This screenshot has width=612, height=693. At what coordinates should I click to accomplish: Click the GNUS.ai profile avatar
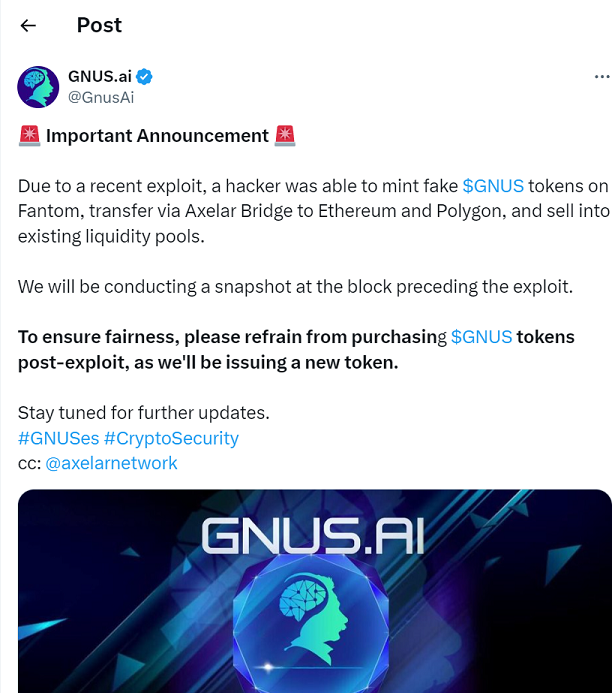(x=38, y=87)
